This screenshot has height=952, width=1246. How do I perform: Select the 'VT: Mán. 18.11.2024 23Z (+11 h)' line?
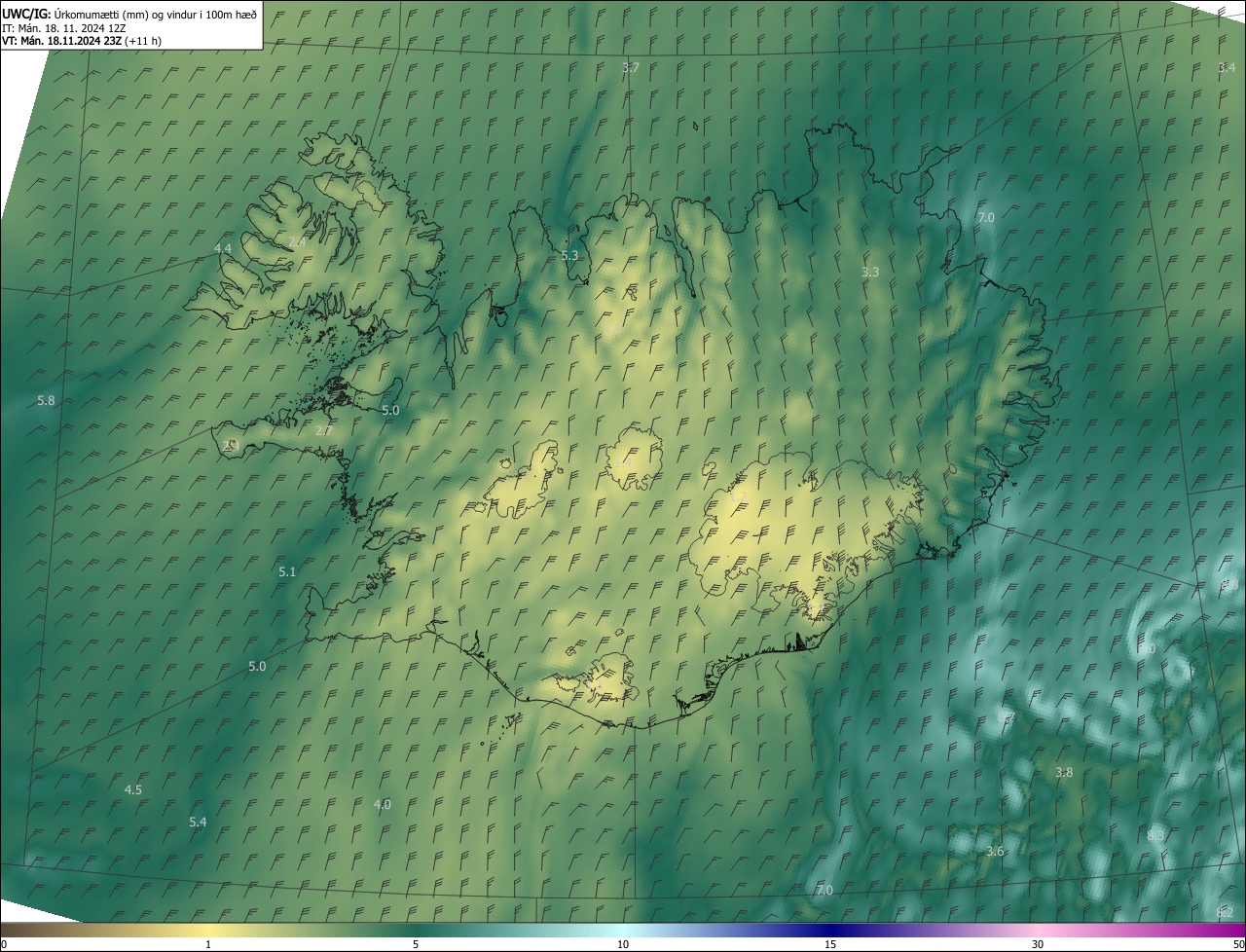82,41
